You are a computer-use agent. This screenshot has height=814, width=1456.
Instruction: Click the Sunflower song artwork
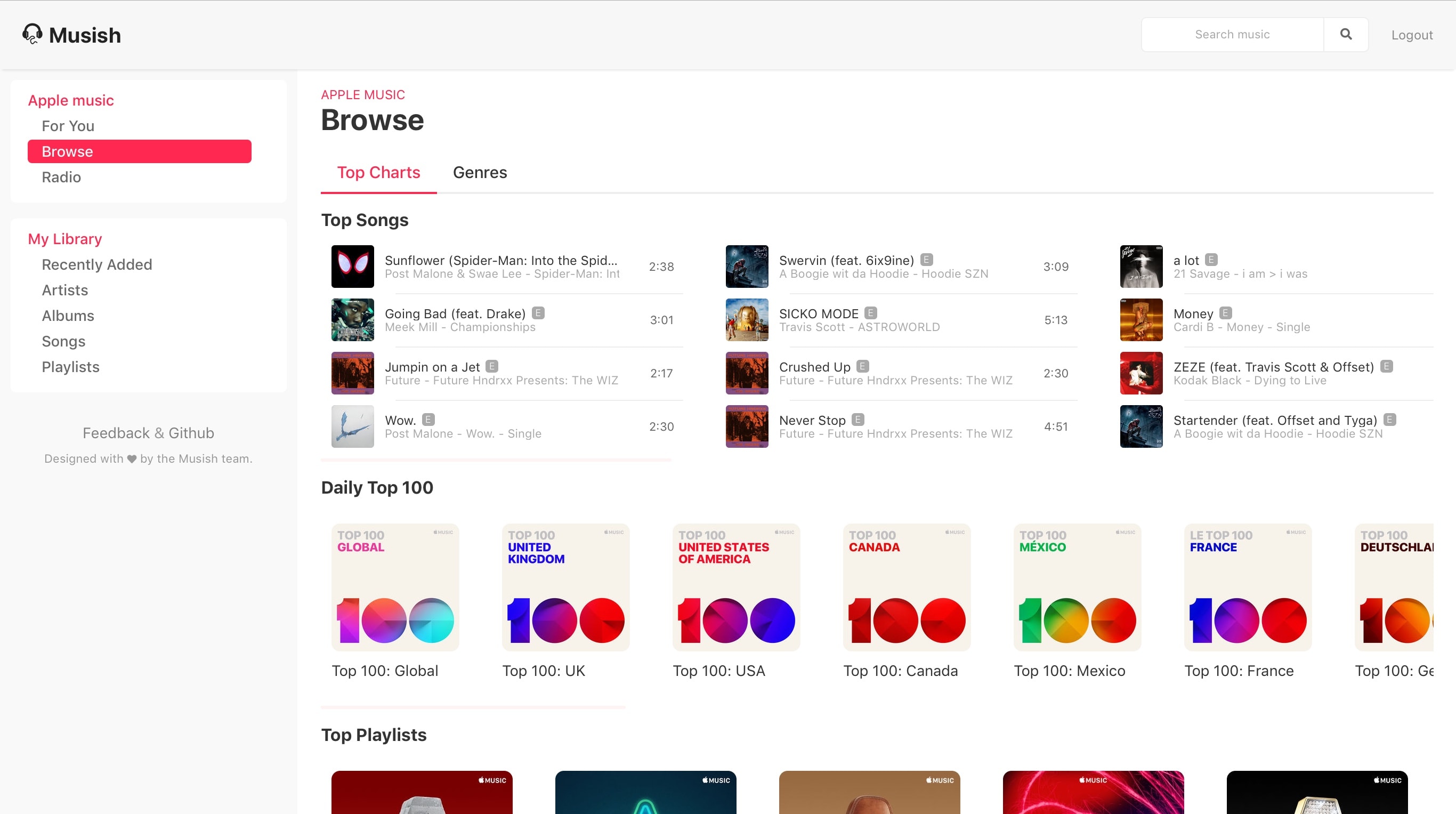pos(353,266)
